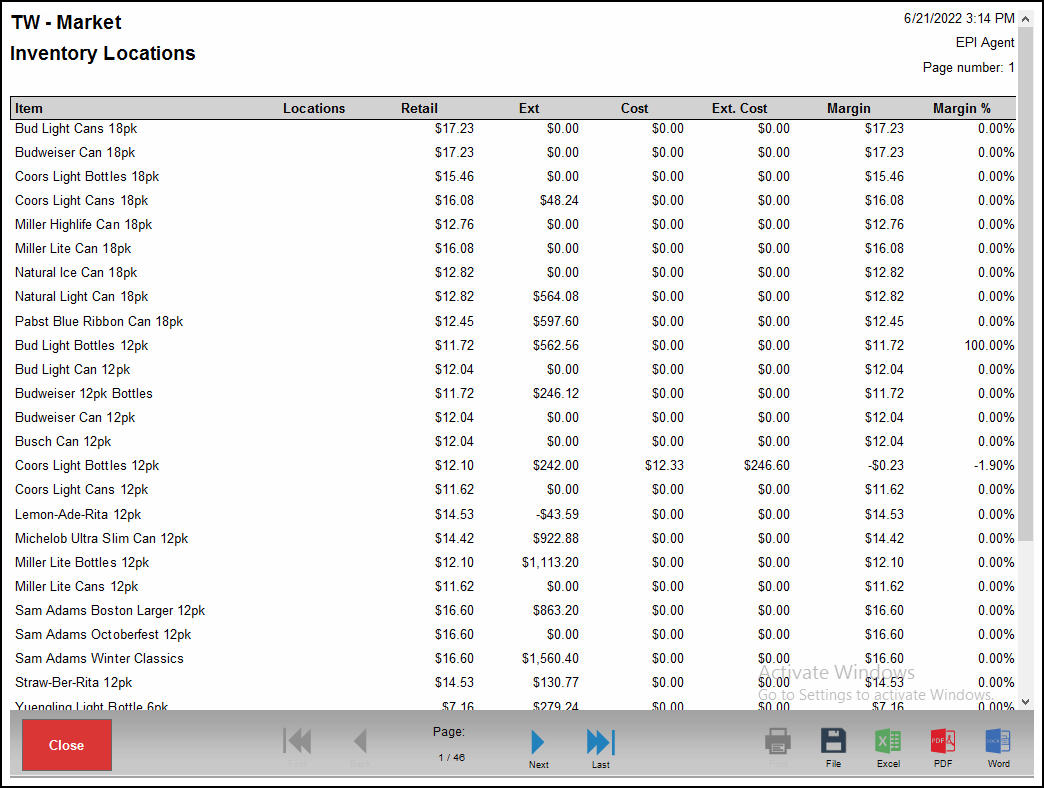This screenshot has height=788, width=1044.
Task: Click the Inventory Locations heading
Action: point(103,53)
